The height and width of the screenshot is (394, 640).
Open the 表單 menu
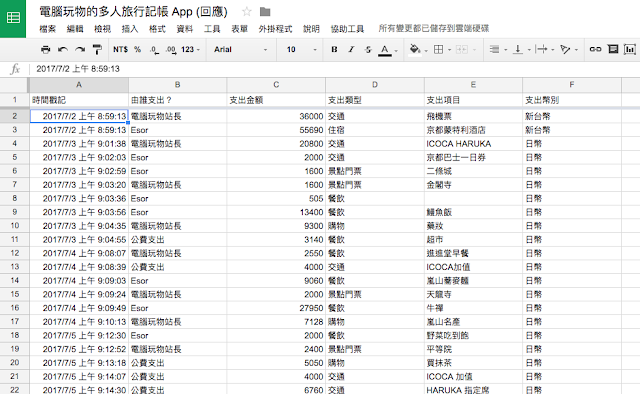(x=240, y=29)
